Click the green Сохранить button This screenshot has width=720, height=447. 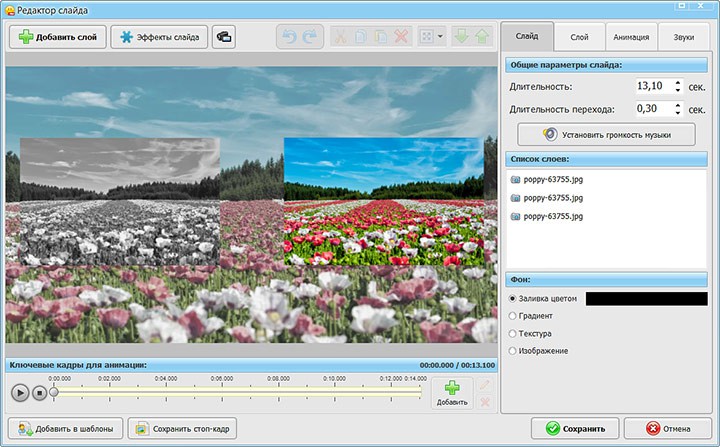coord(574,428)
